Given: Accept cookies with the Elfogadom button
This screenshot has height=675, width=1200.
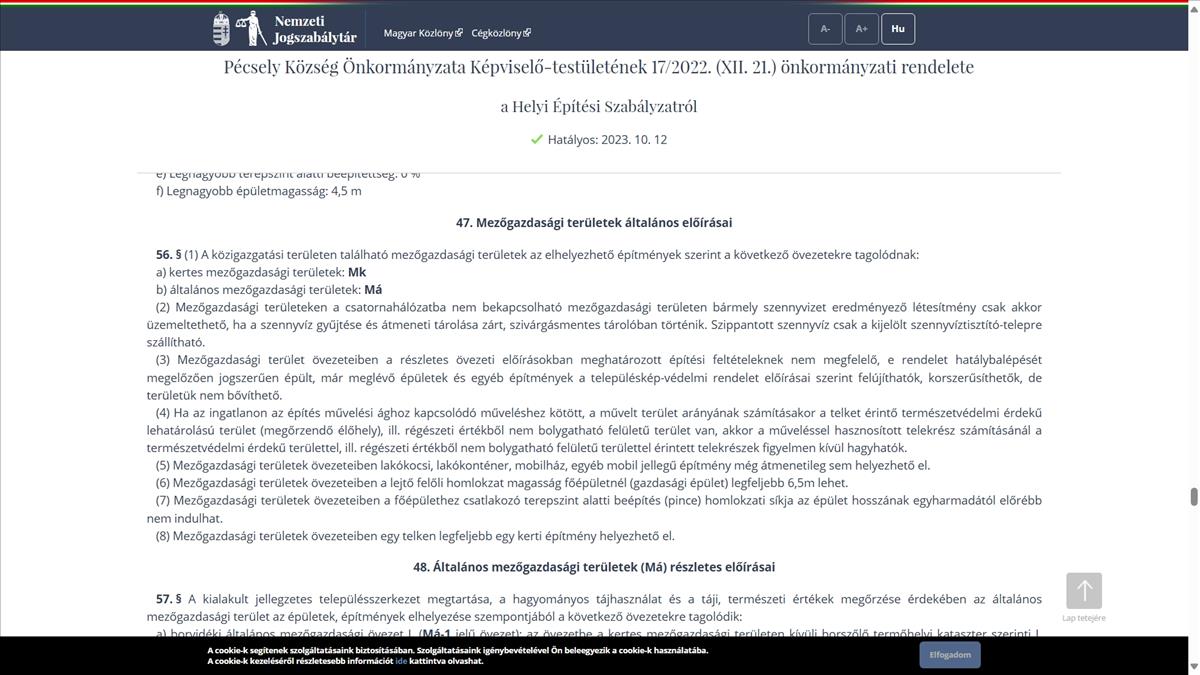Looking at the screenshot, I should (949, 655).
